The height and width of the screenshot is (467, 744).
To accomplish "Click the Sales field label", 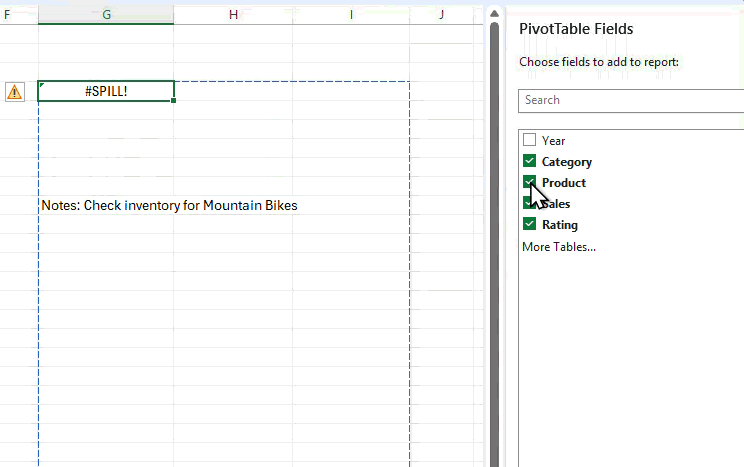I will pyautogui.click(x=556, y=204).
